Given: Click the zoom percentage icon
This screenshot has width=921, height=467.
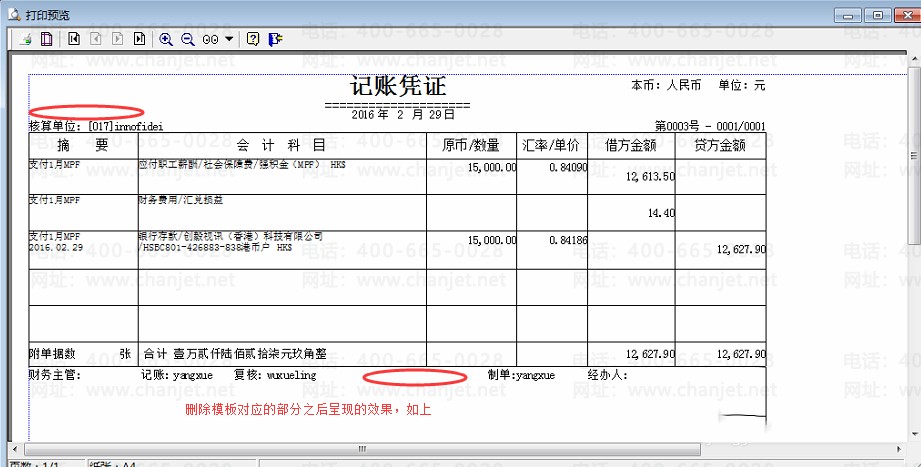Looking at the screenshot, I should point(210,39).
